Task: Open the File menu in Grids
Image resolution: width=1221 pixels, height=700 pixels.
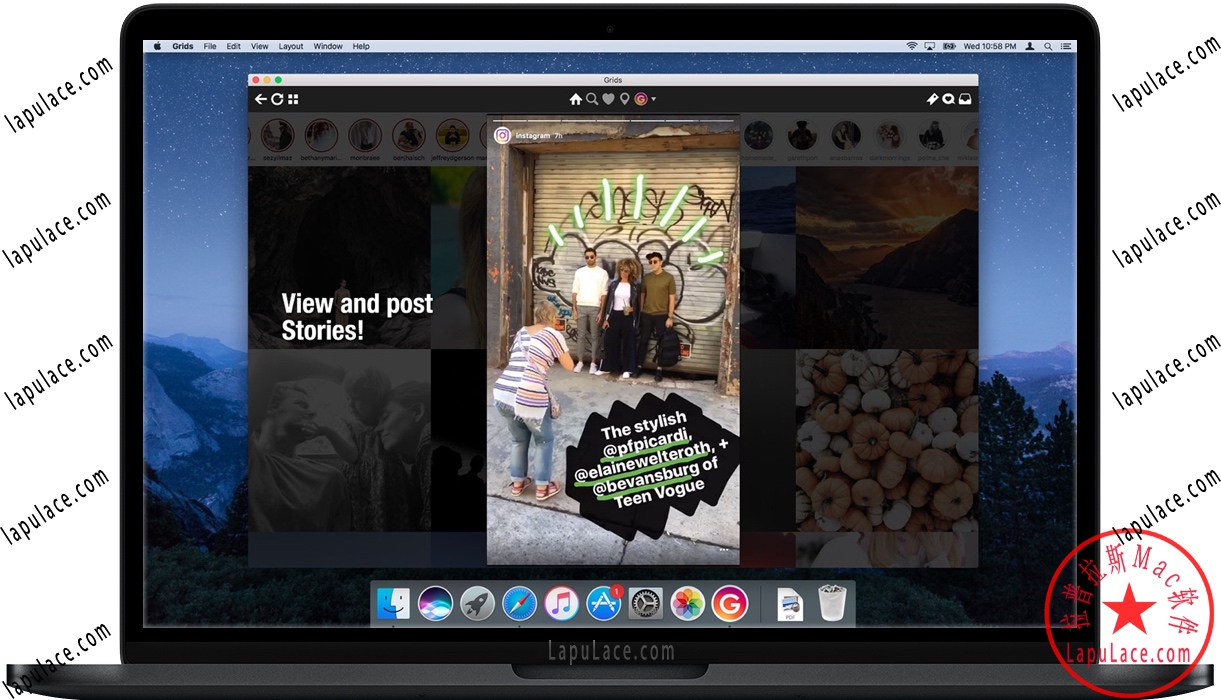Action: 210,46
